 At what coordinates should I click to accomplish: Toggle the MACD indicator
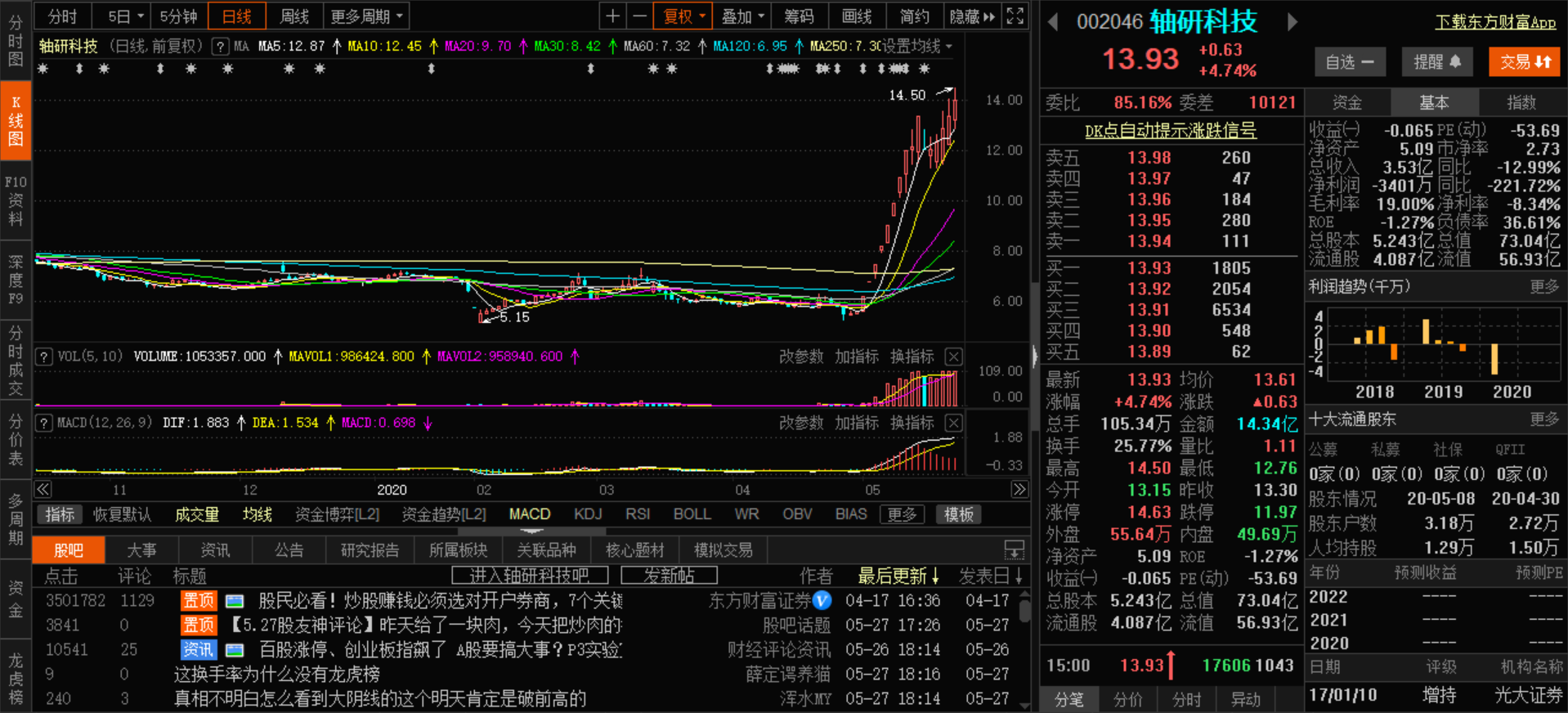click(530, 514)
